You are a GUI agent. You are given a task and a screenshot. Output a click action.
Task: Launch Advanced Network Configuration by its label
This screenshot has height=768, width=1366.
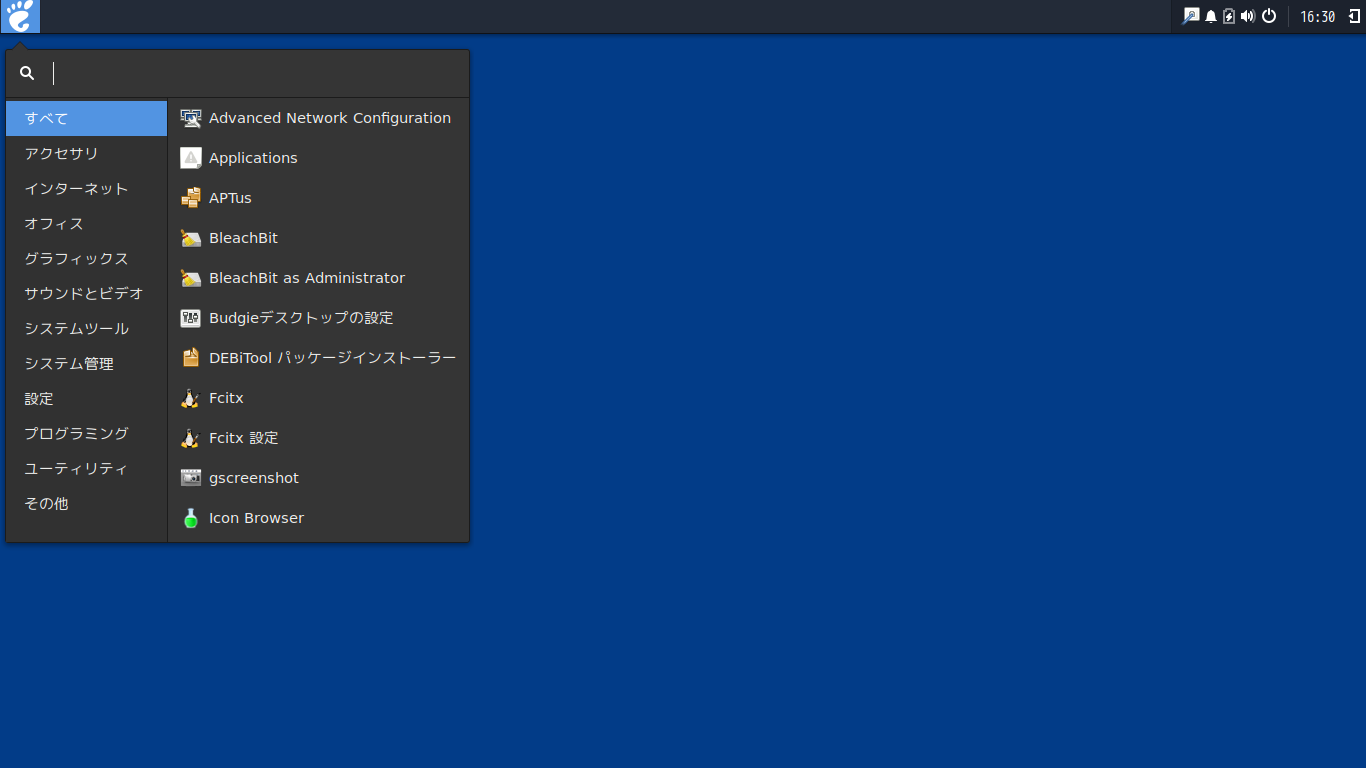[x=330, y=118]
